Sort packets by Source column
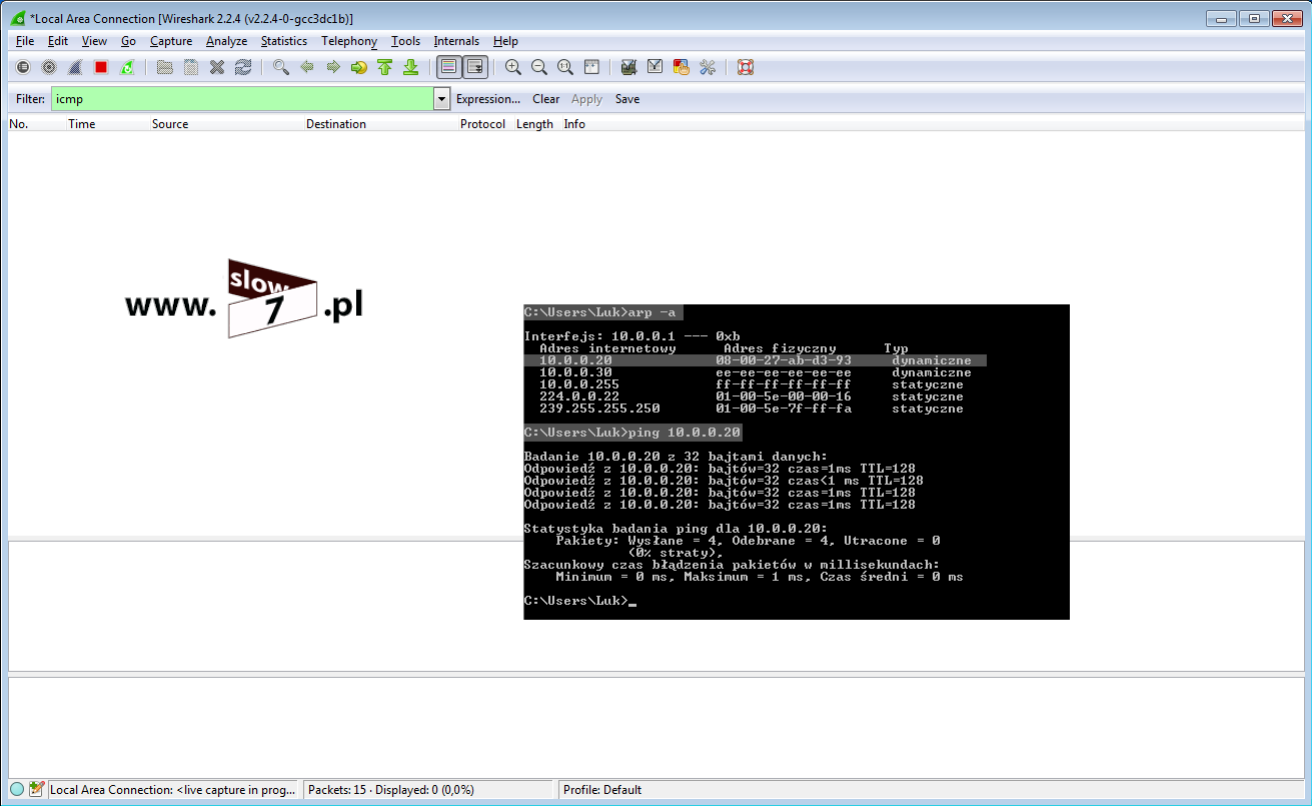The height and width of the screenshot is (806, 1312). tap(170, 124)
